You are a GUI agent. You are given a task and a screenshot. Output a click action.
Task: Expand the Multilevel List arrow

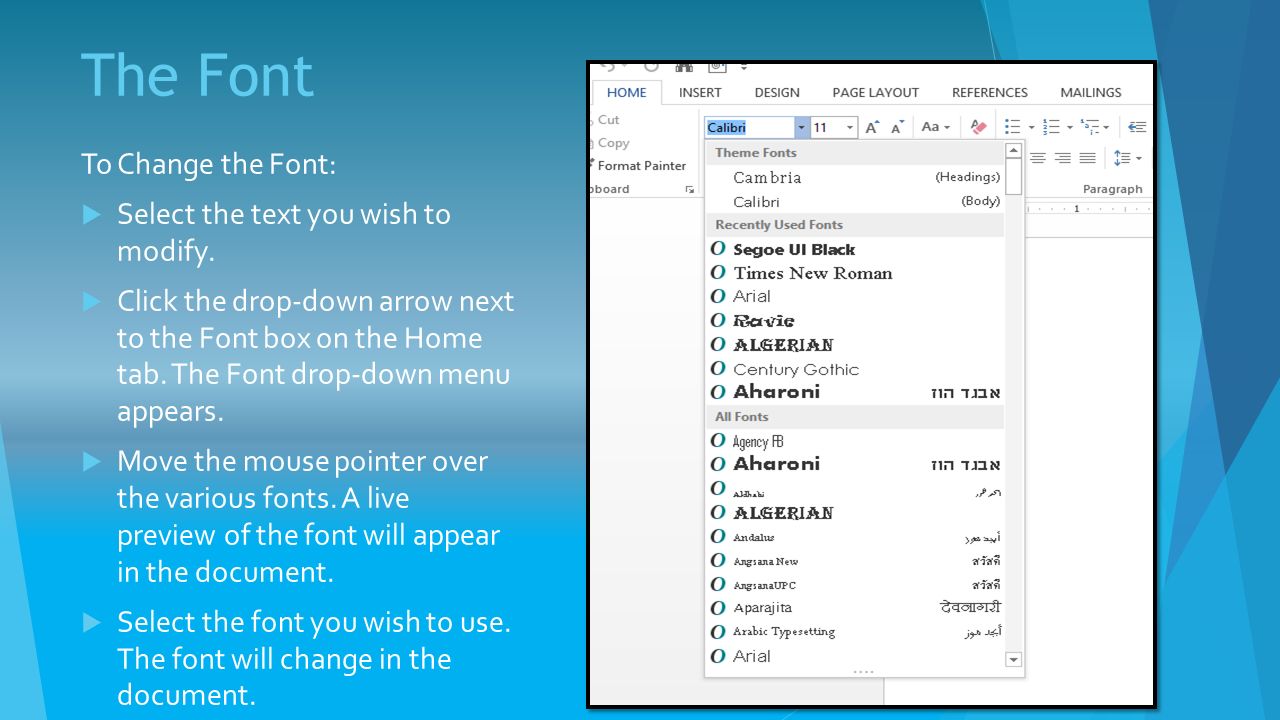click(x=1106, y=128)
